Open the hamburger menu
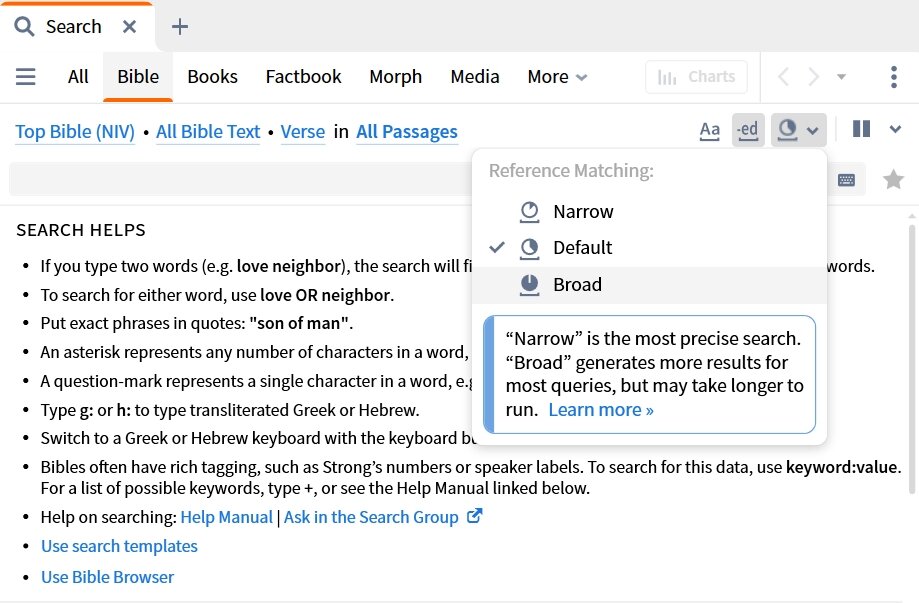 [x=26, y=77]
